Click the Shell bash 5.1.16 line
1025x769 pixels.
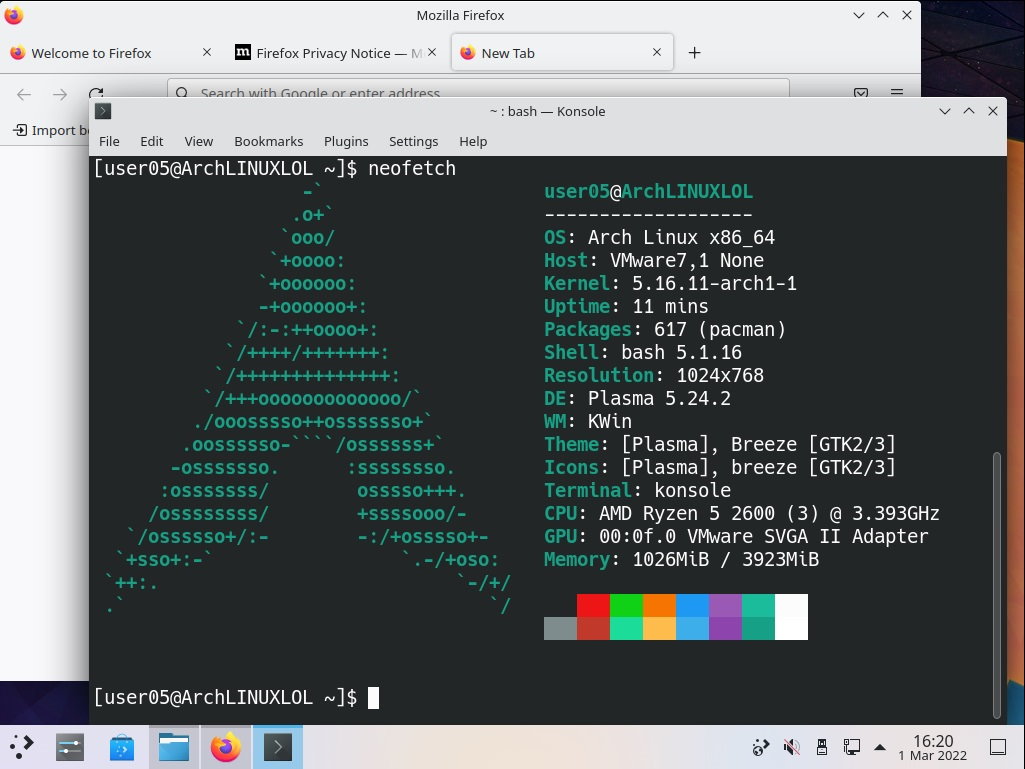(x=643, y=352)
